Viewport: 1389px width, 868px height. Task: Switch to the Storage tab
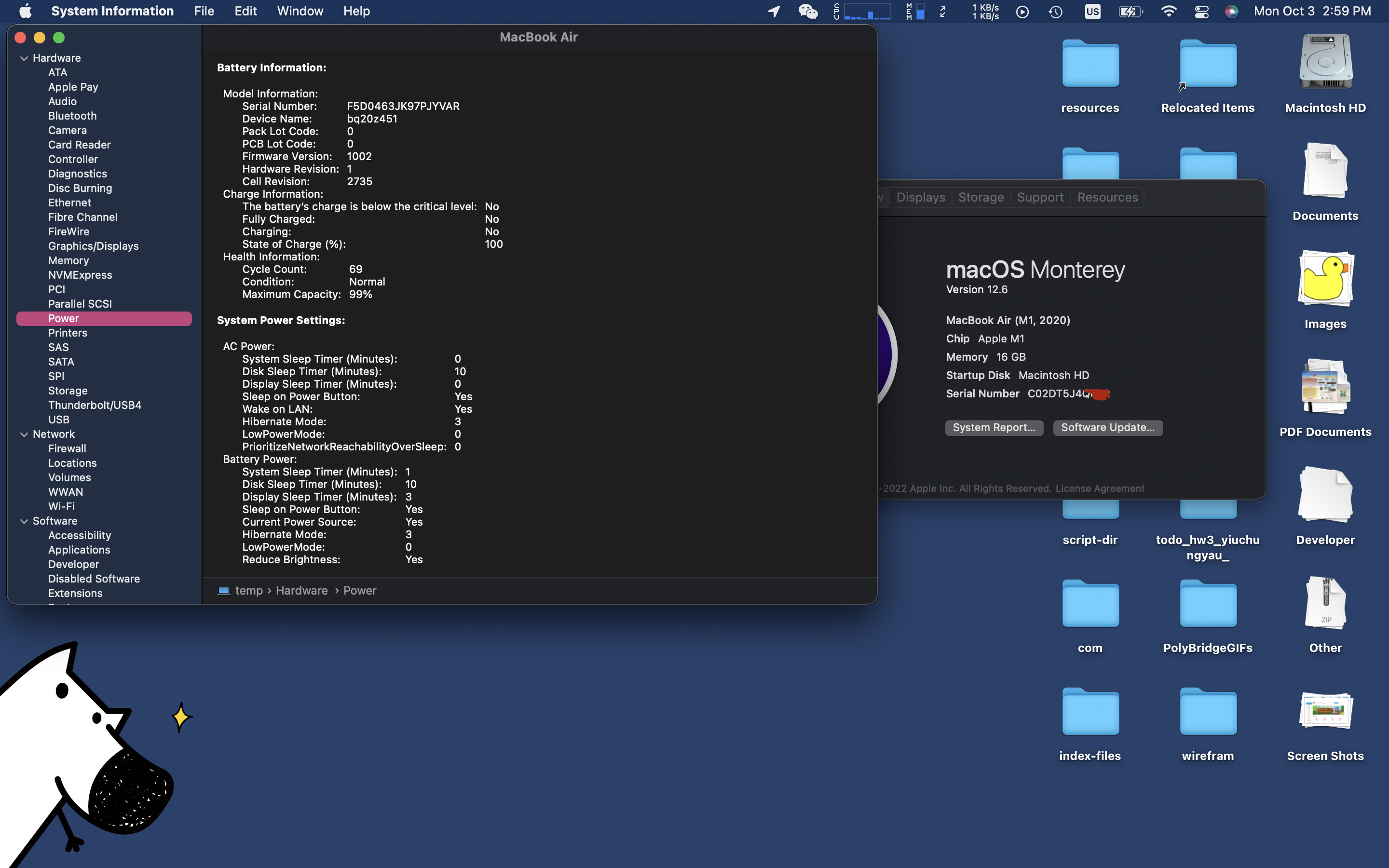(980, 198)
